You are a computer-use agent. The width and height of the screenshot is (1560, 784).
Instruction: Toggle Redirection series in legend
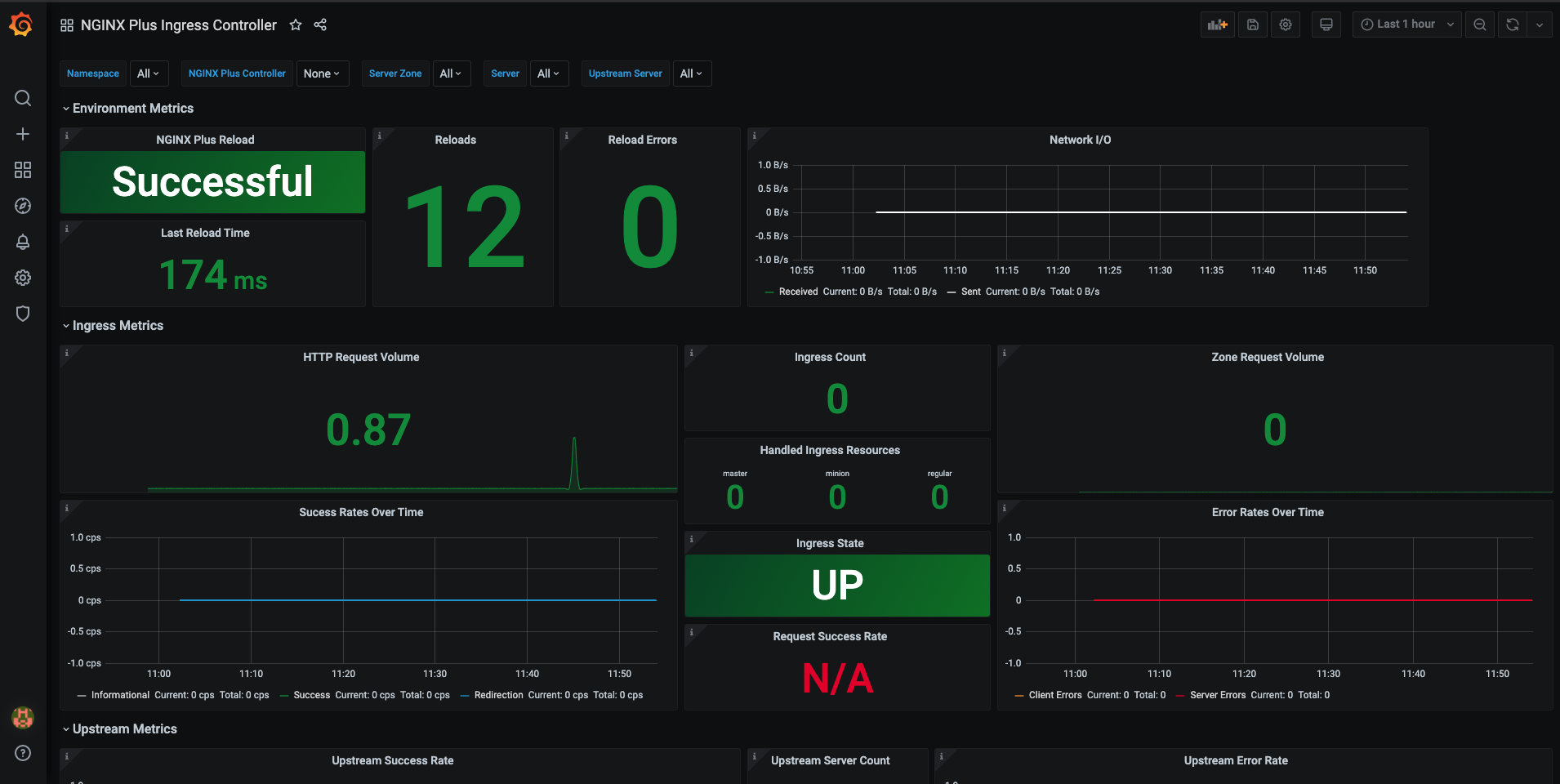[498, 695]
